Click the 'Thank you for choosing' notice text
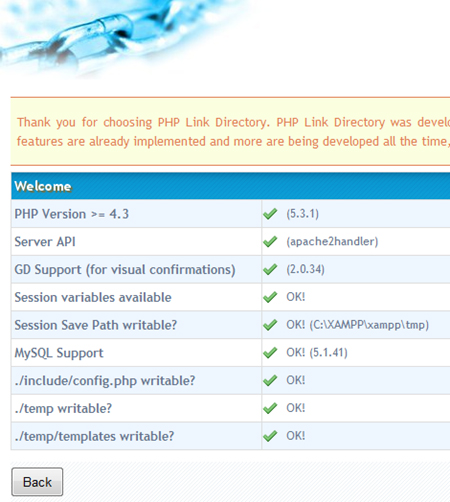The height and width of the screenshot is (502, 450). [233, 132]
